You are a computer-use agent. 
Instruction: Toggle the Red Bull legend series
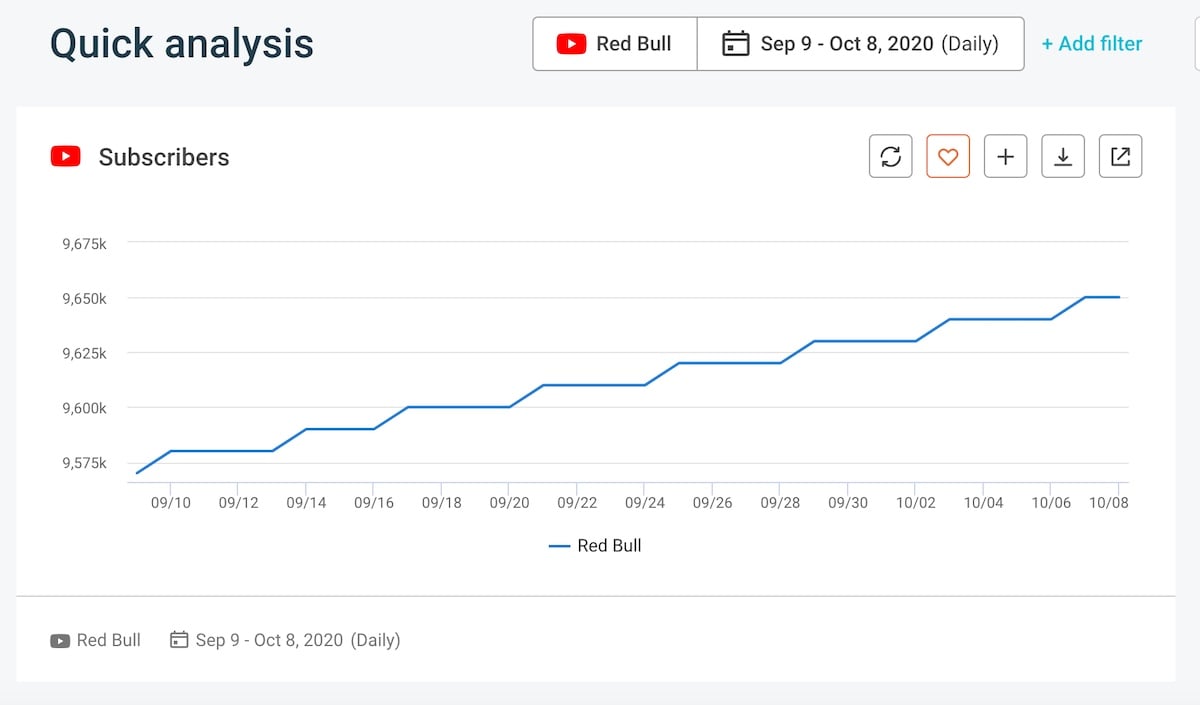[x=596, y=546]
